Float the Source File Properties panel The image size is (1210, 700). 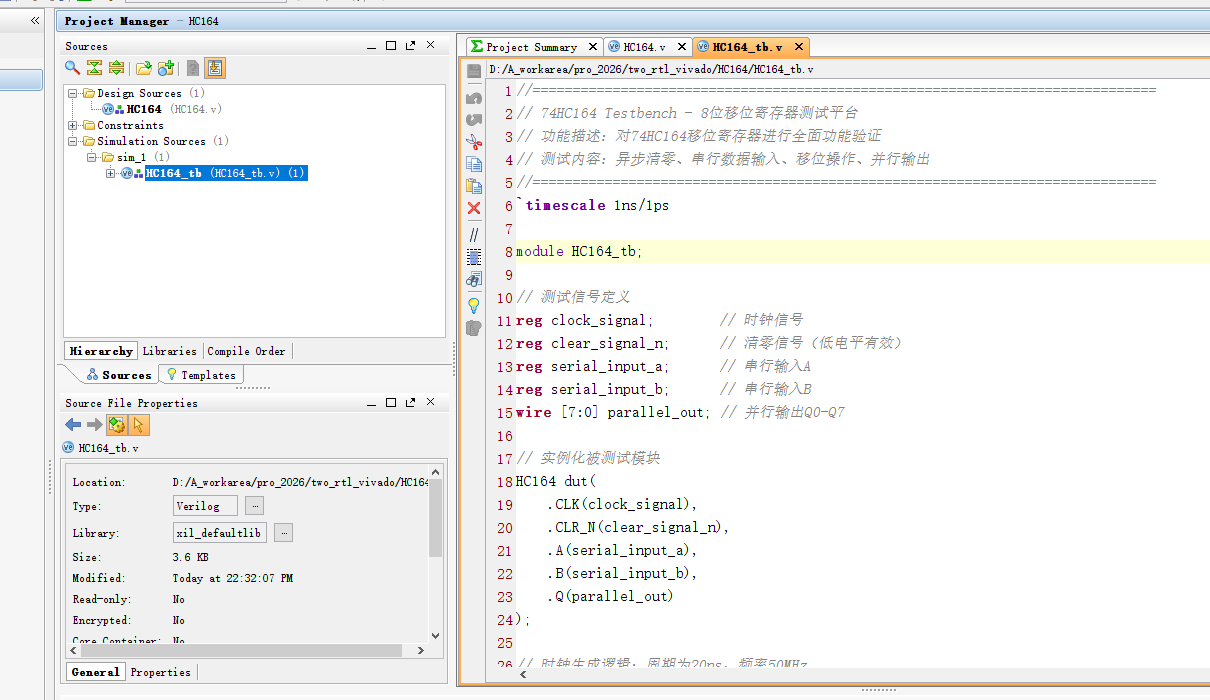(411, 402)
